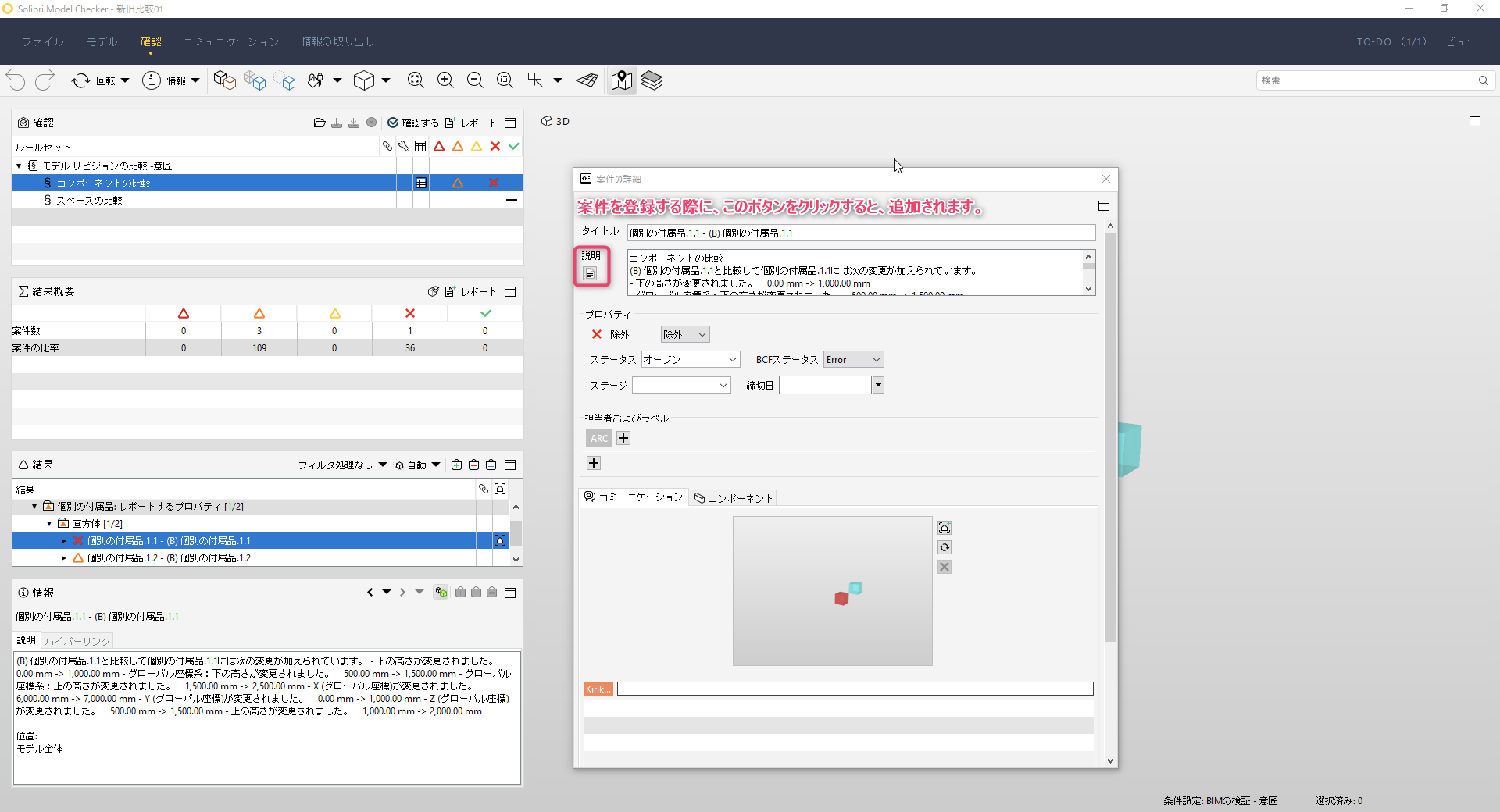Viewport: 1500px width, 812px height.
Task: Open the ファイル menu
Action: (x=42, y=41)
